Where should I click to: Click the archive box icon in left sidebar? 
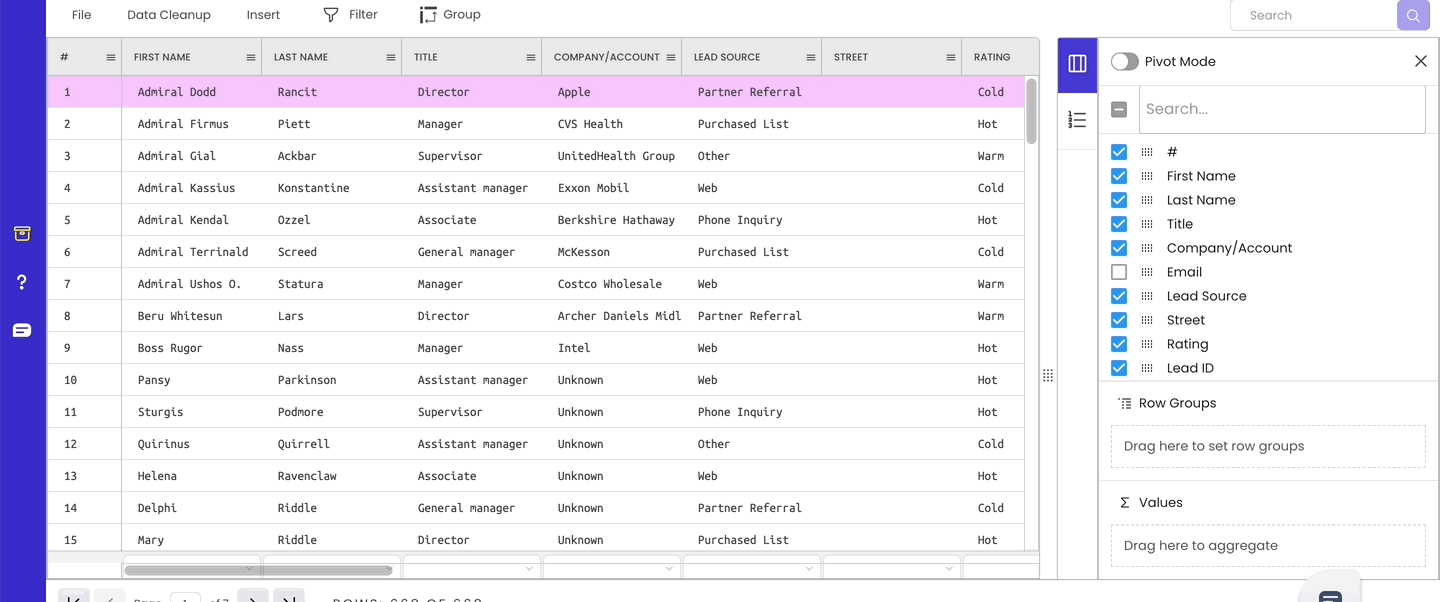(x=22, y=234)
